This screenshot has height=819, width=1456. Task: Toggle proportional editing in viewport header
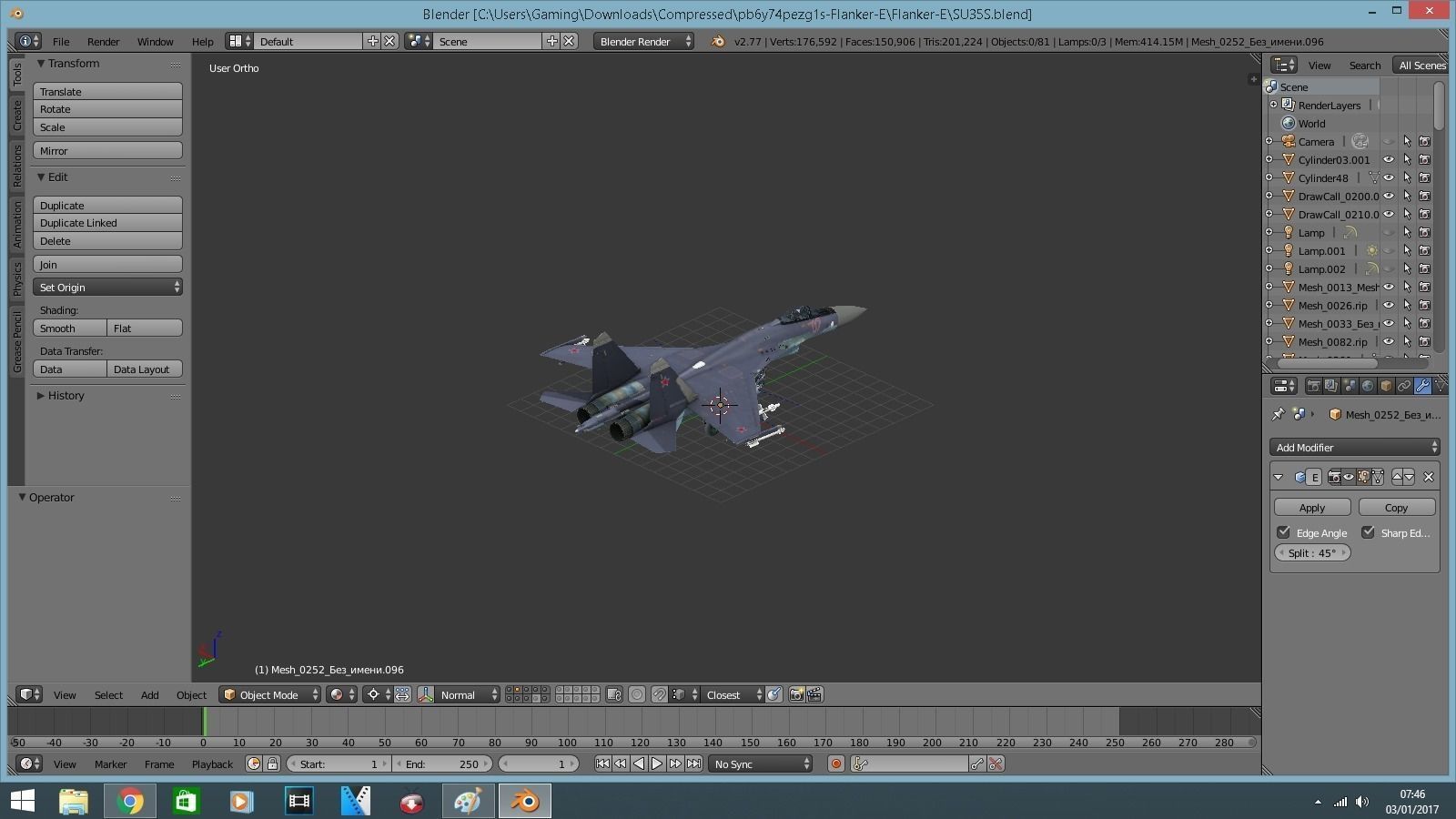[x=637, y=694]
